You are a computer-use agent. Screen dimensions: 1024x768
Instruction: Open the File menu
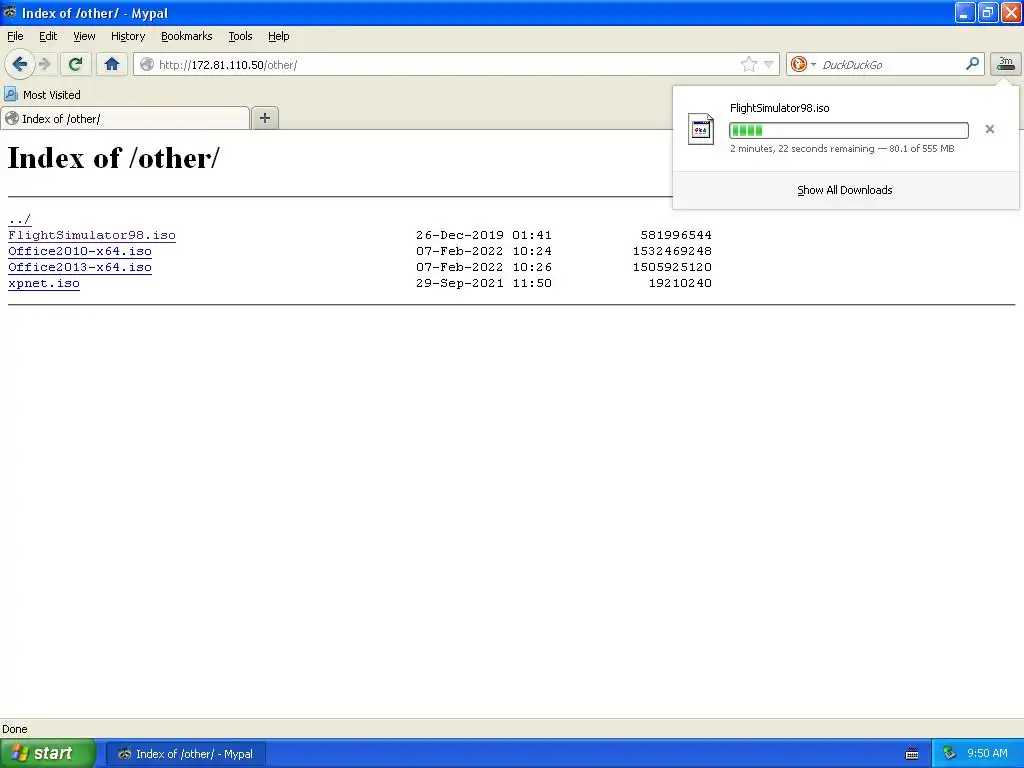(x=15, y=36)
